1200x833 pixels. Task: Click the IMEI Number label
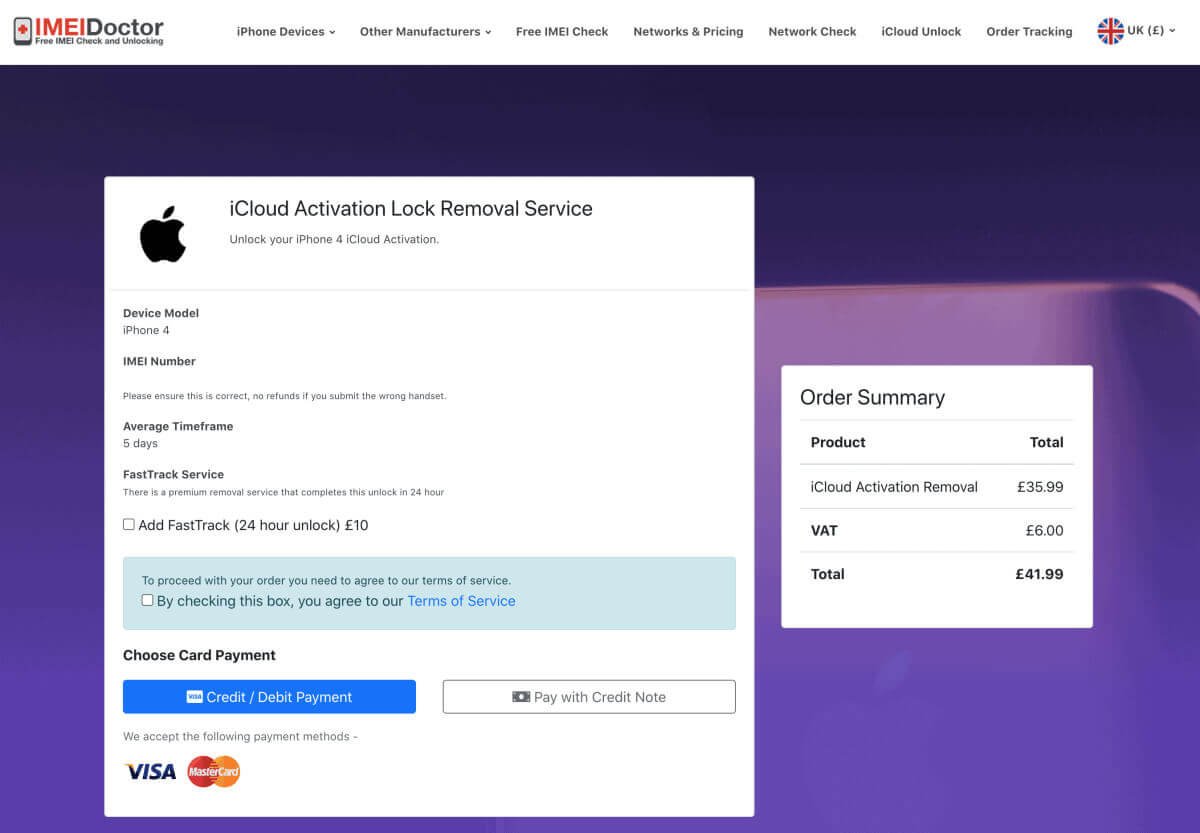point(159,361)
